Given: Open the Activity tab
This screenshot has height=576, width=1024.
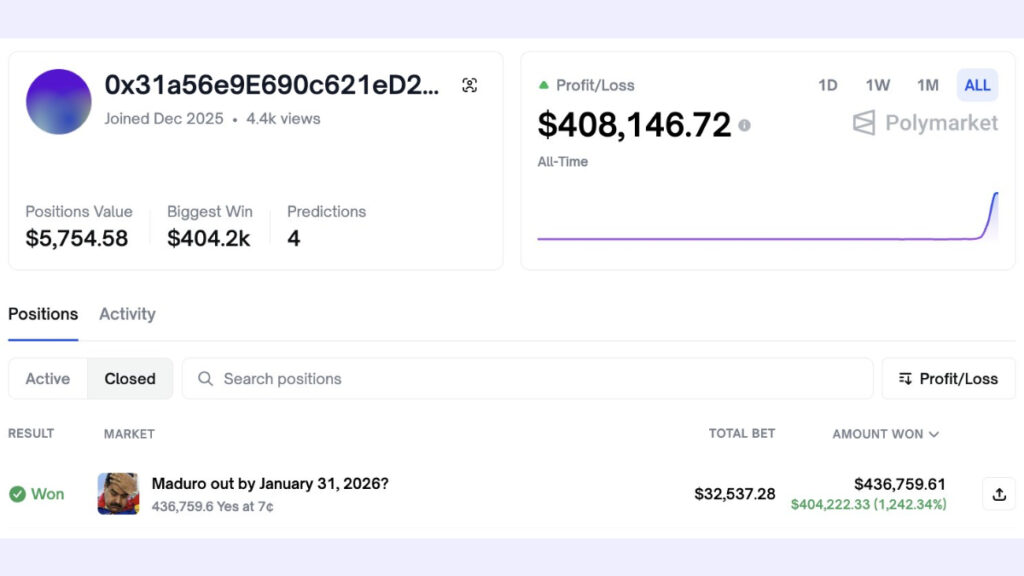Looking at the screenshot, I should pyautogui.click(x=127, y=314).
